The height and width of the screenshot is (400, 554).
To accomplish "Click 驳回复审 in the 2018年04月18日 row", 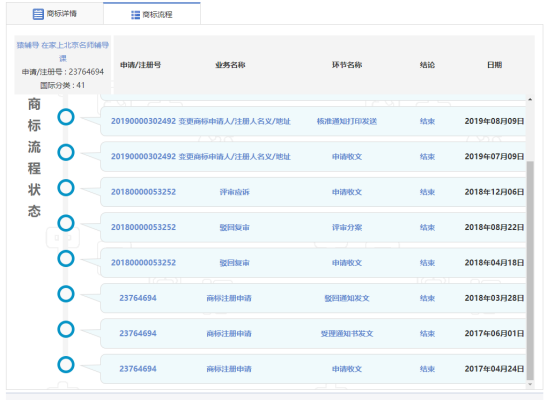I will click(x=235, y=263).
